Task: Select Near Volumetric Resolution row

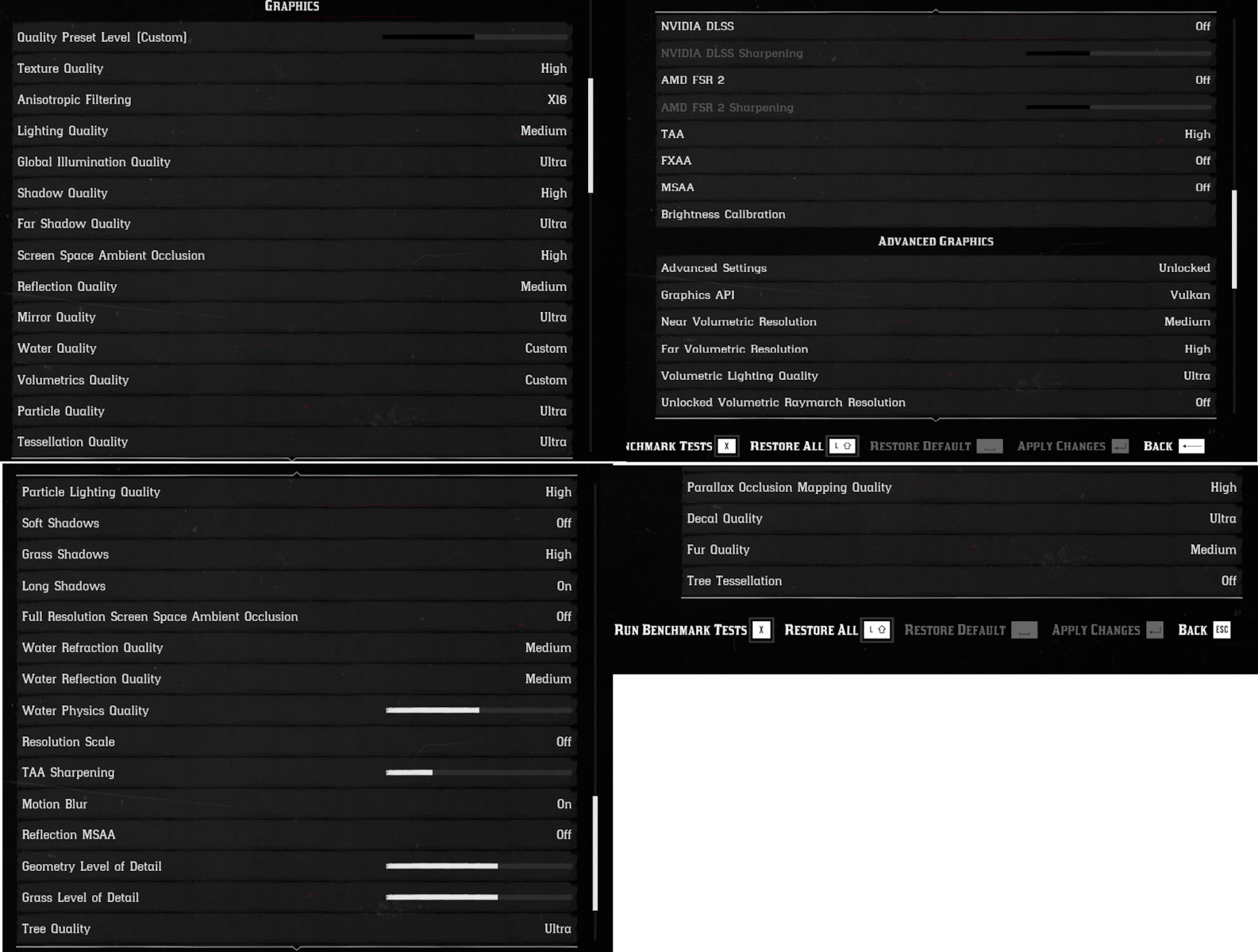Action: point(936,322)
